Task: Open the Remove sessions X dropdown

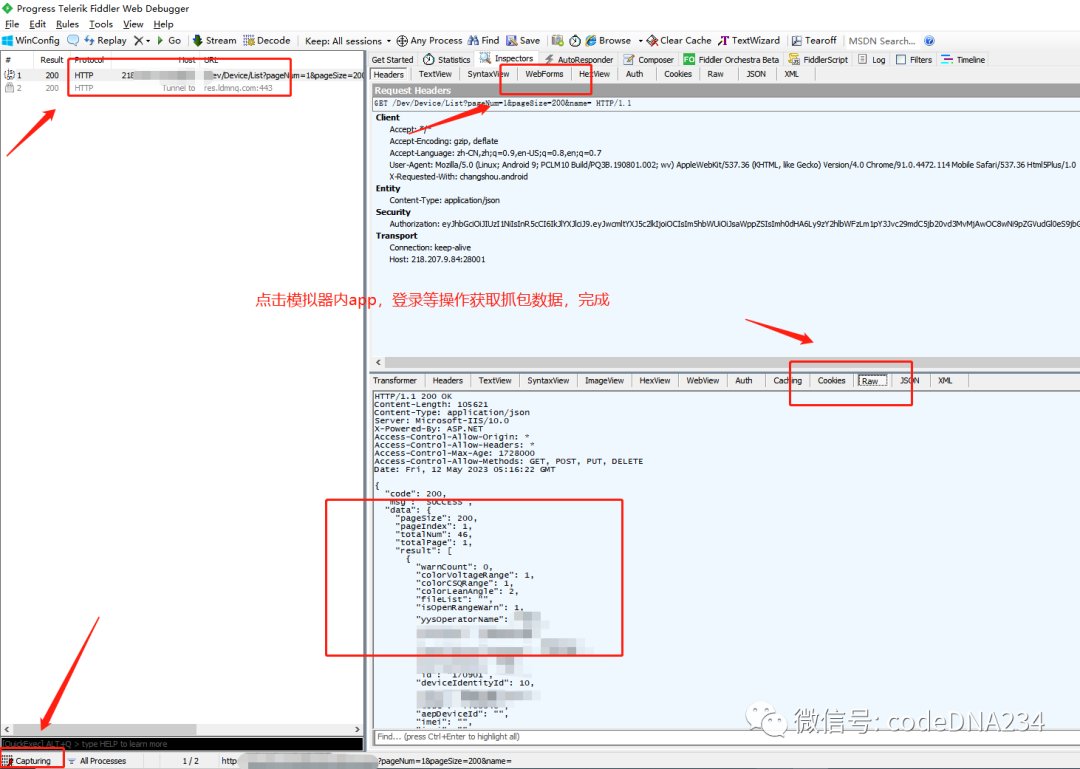Action: (x=142, y=41)
